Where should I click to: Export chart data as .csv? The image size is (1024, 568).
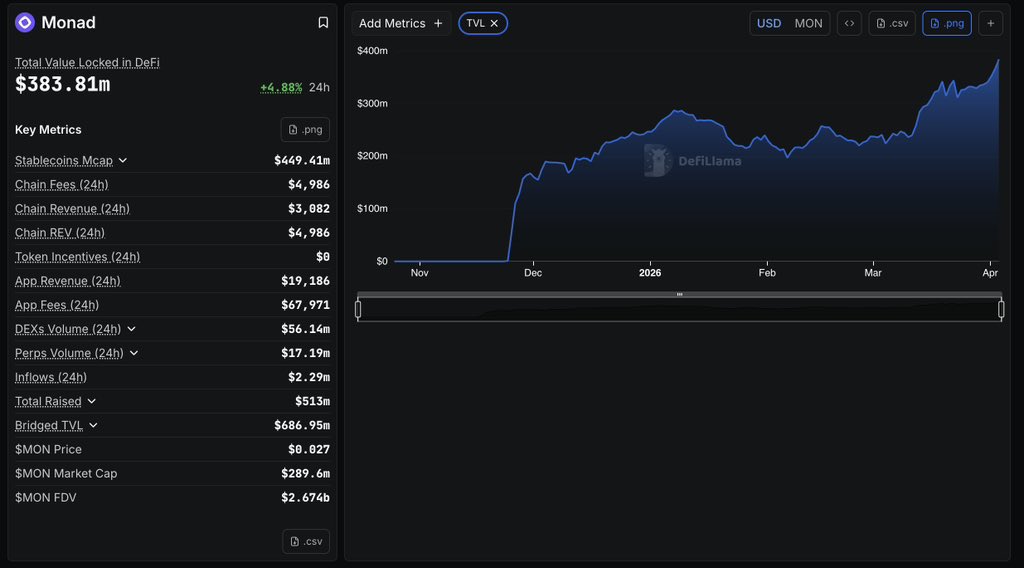(x=892, y=24)
